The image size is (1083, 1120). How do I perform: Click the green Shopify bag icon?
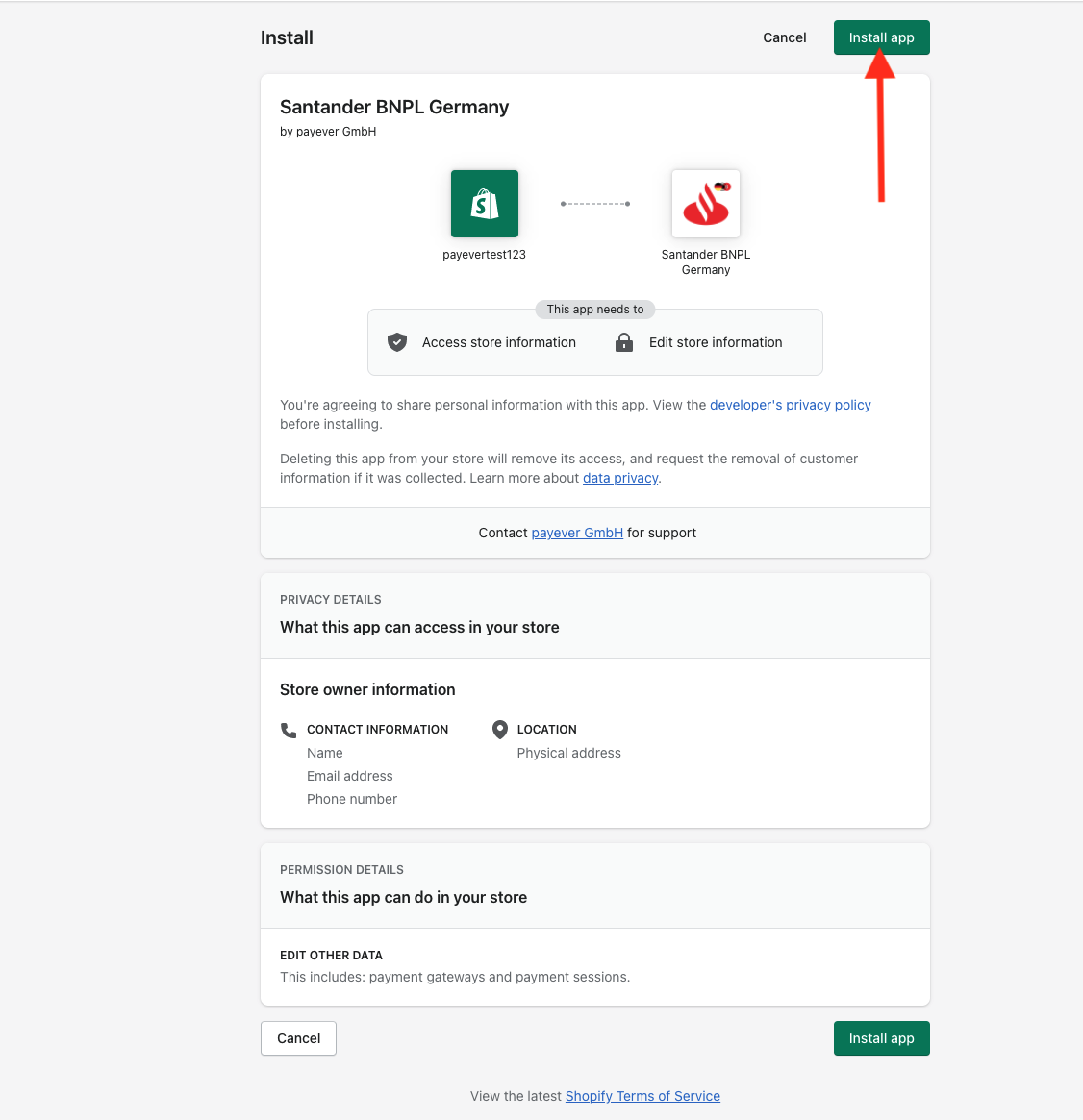pos(485,204)
